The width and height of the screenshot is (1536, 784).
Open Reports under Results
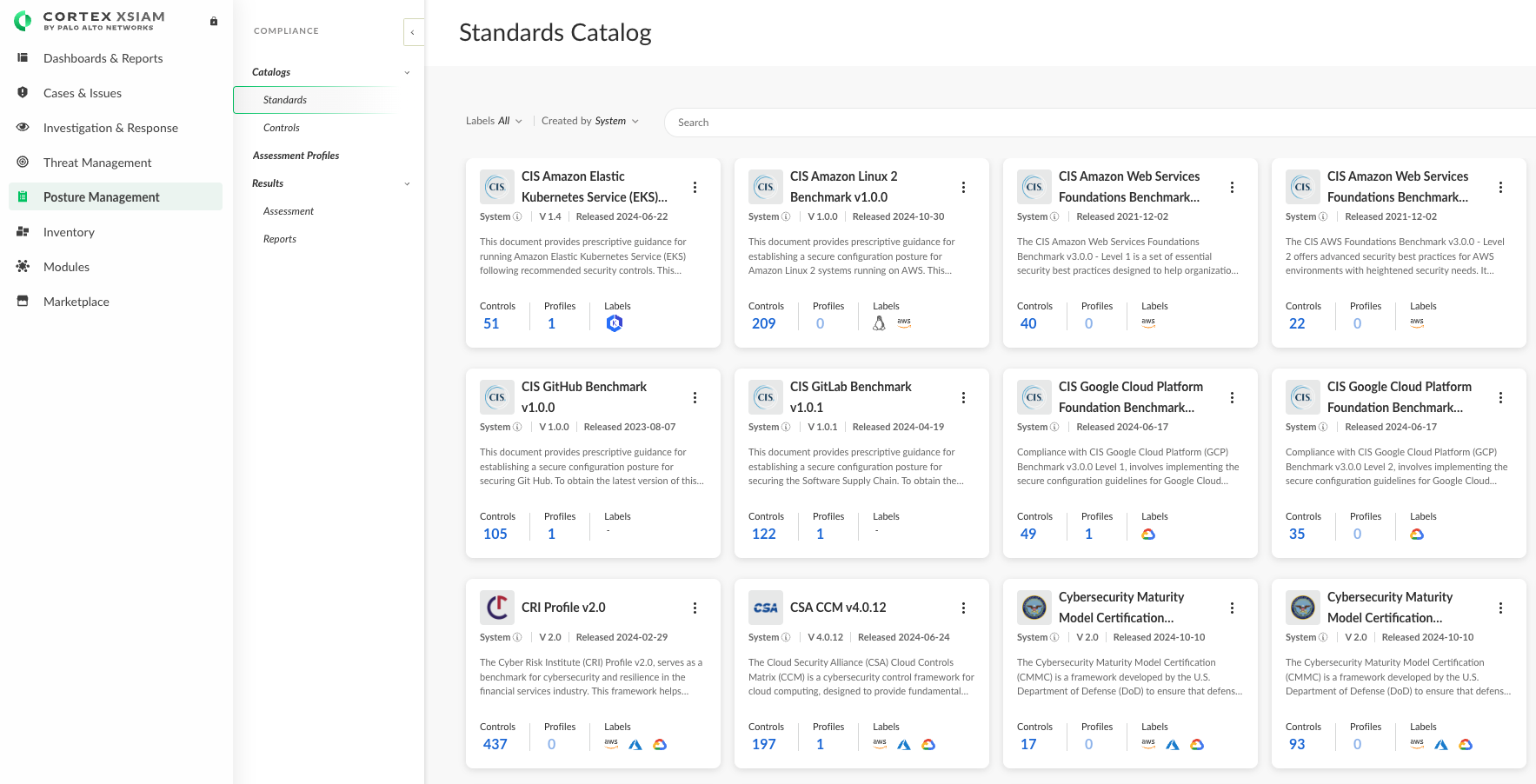[280, 239]
